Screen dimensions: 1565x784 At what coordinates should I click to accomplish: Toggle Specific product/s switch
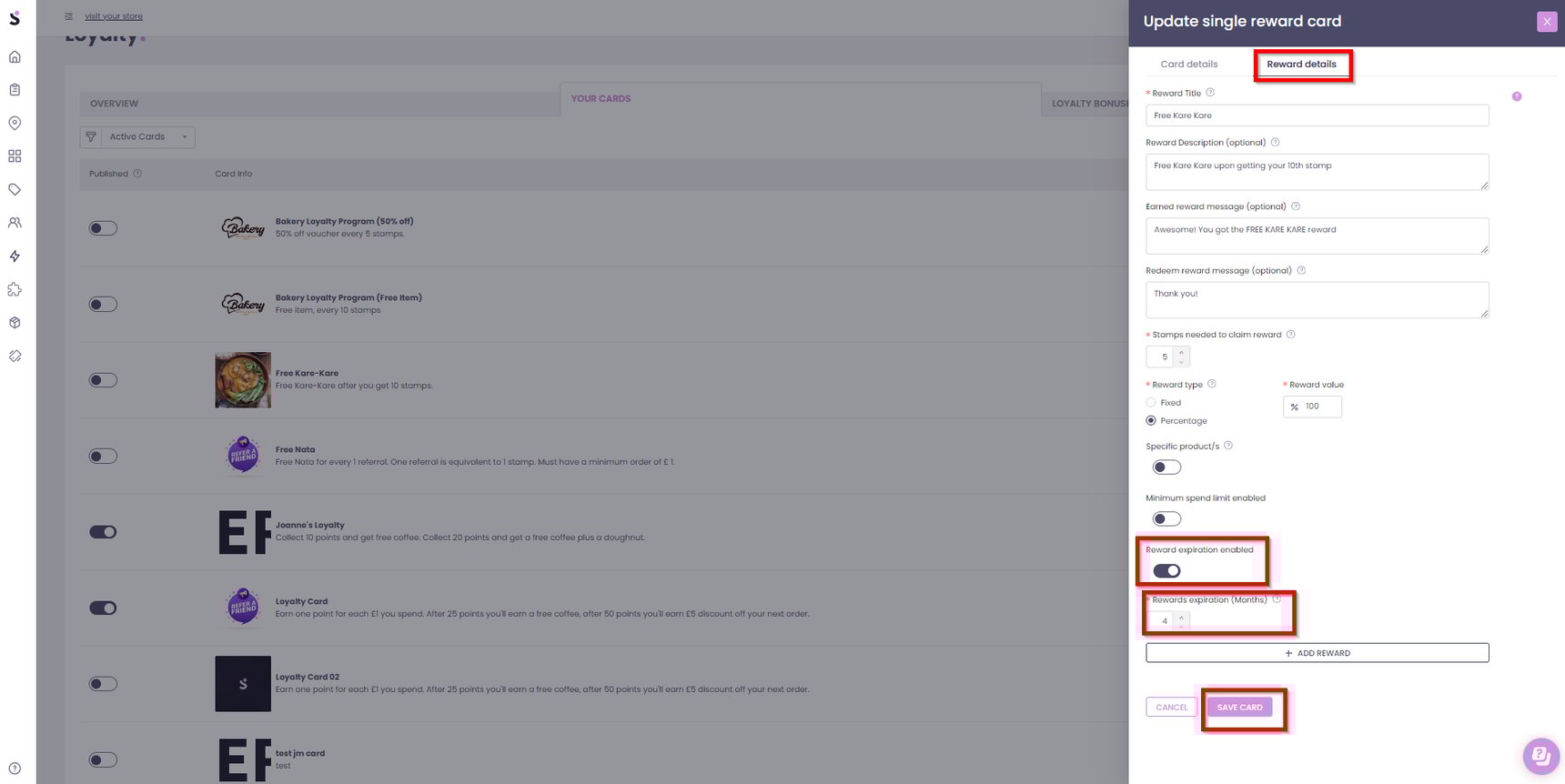[1166, 467]
